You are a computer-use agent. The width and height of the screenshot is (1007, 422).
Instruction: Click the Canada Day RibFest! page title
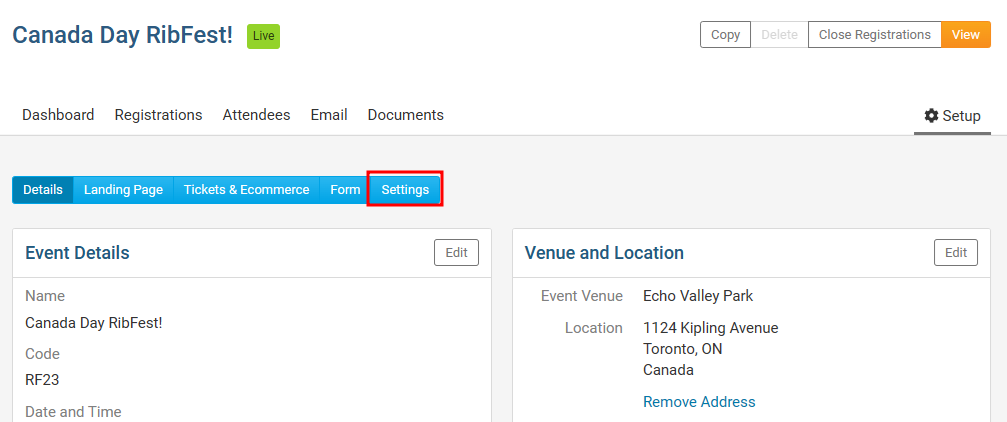click(122, 35)
